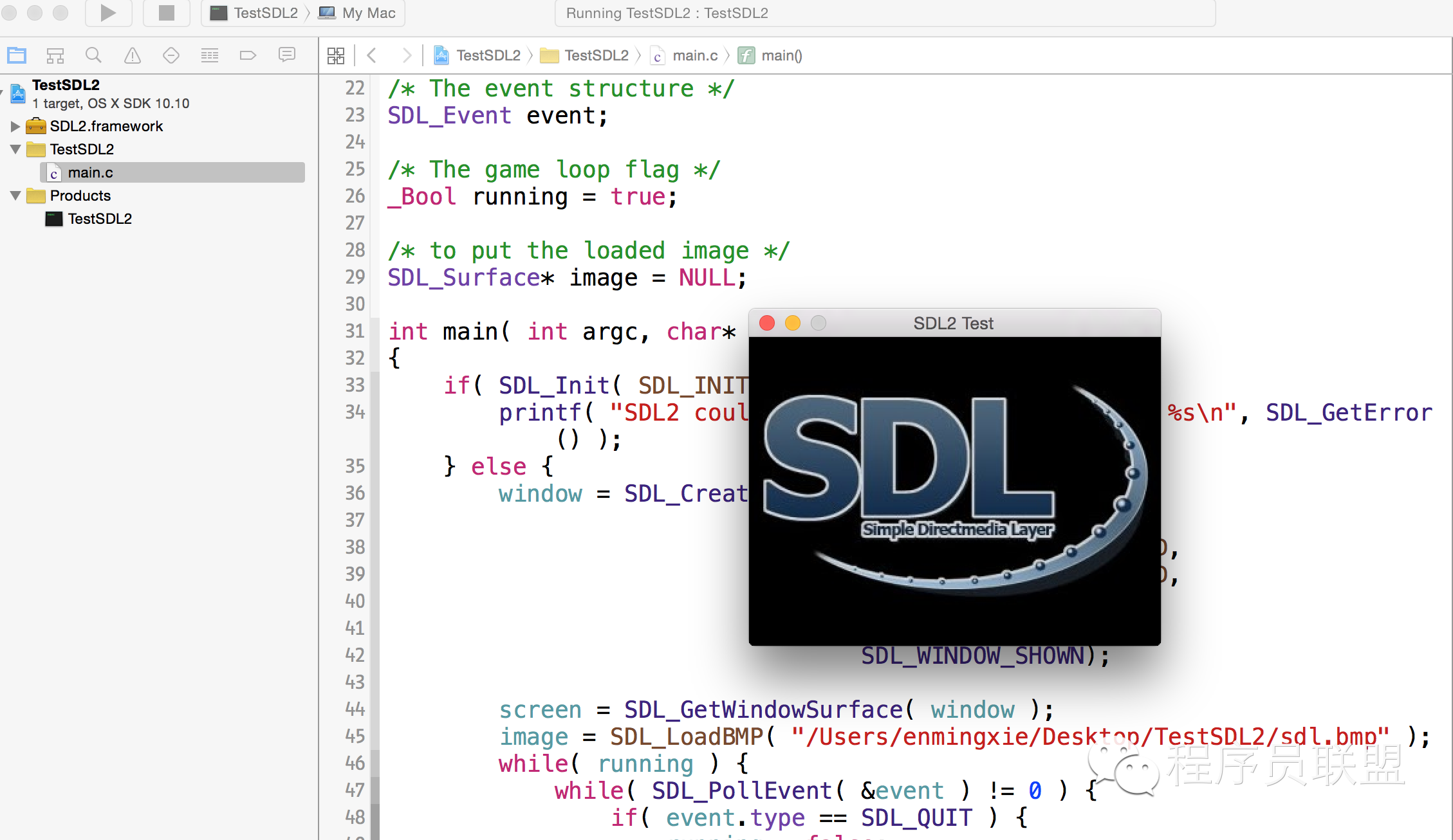Click SDL_QUIT on line 48
Screen dimensions: 1453x840
click(916, 818)
